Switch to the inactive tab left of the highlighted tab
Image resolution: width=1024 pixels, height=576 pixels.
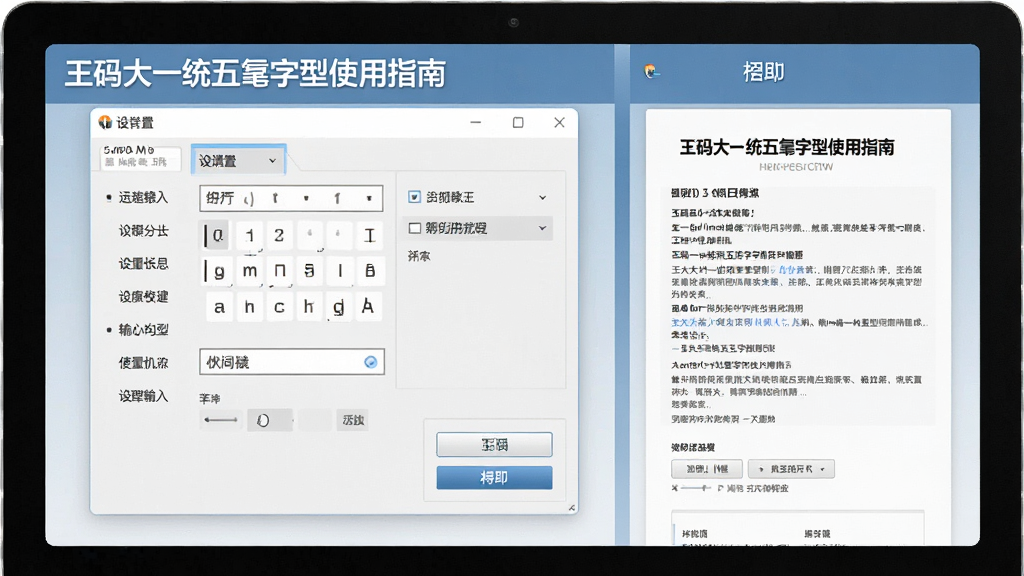(140, 157)
